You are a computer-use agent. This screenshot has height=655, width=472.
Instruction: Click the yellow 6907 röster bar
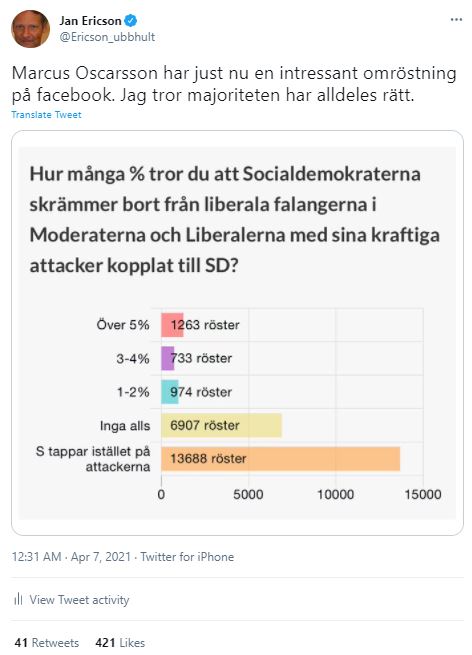pos(221,425)
